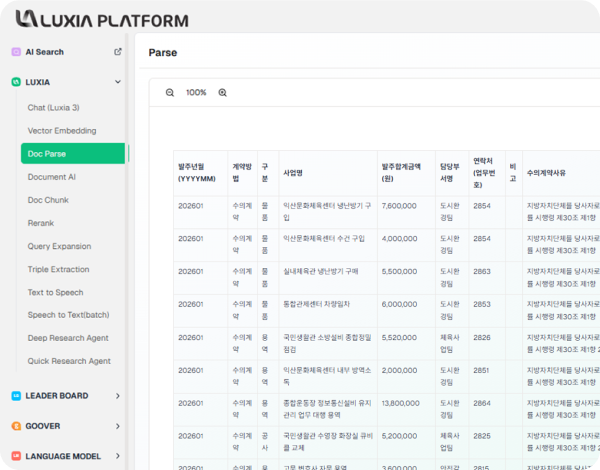This screenshot has width=600, height=470.
Task: Open AI Search external link icon
Action: tap(118, 52)
